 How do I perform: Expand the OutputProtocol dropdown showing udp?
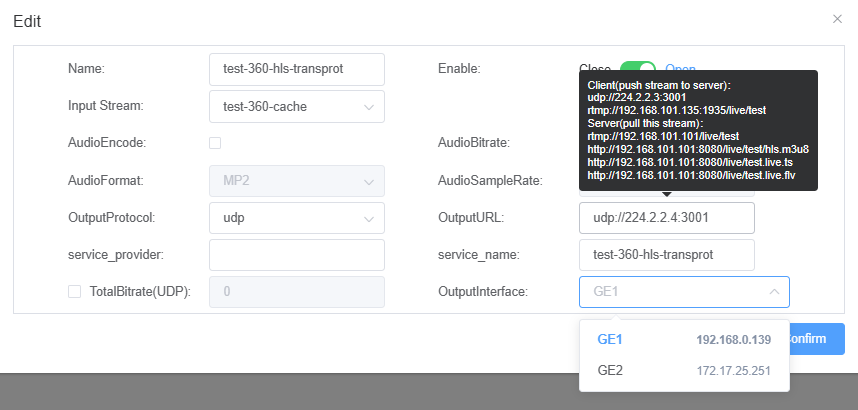pos(296,218)
